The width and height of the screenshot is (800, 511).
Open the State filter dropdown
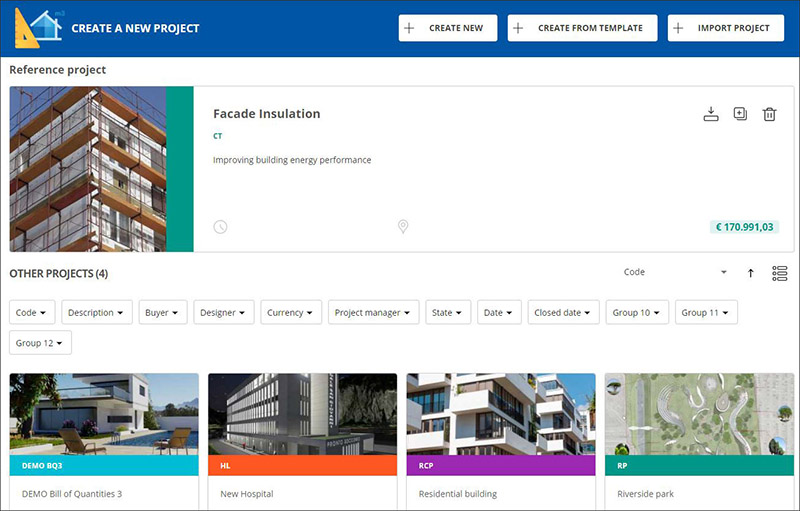[x=447, y=313]
